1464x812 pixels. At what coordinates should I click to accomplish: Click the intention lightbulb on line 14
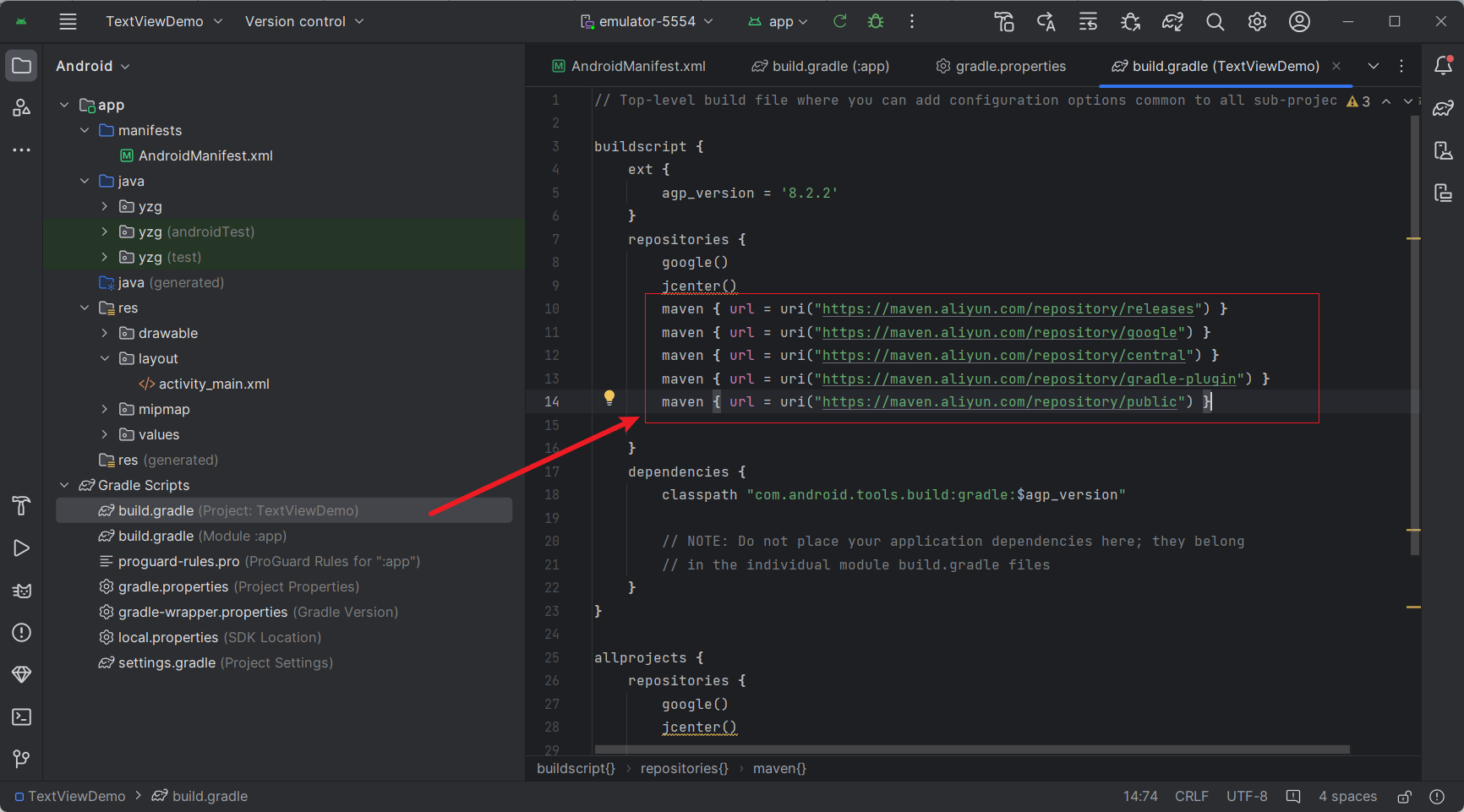(609, 398)
